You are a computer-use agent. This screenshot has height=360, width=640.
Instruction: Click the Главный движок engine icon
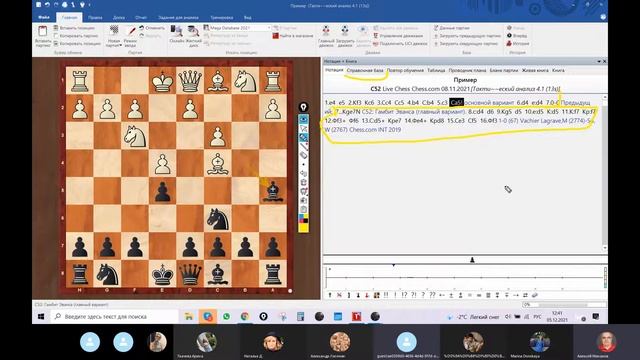point(326,31)
